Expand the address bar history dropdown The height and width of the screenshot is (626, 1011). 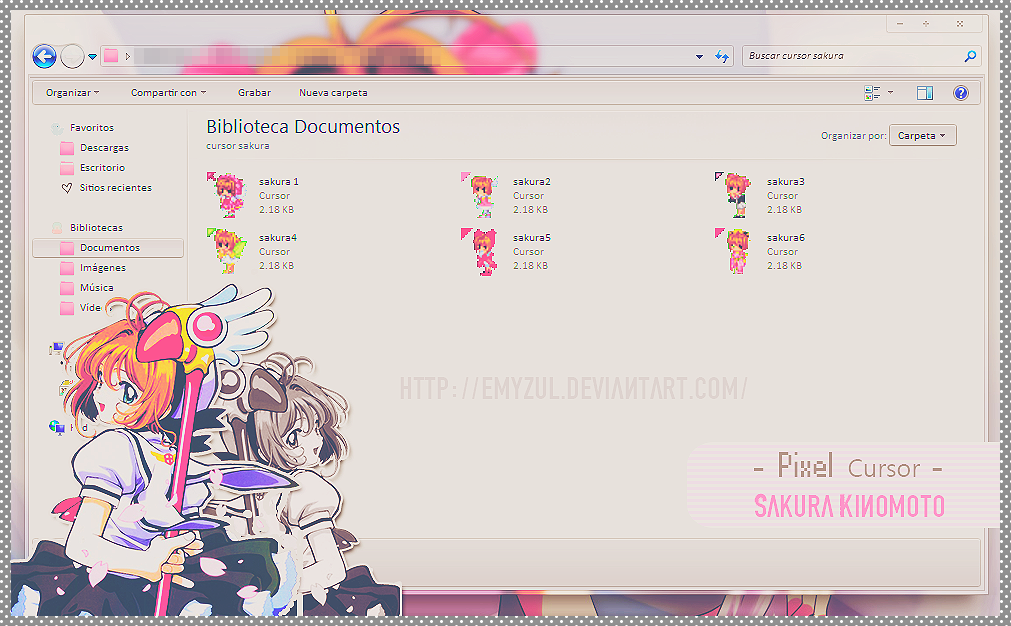[x=699, y=57]
